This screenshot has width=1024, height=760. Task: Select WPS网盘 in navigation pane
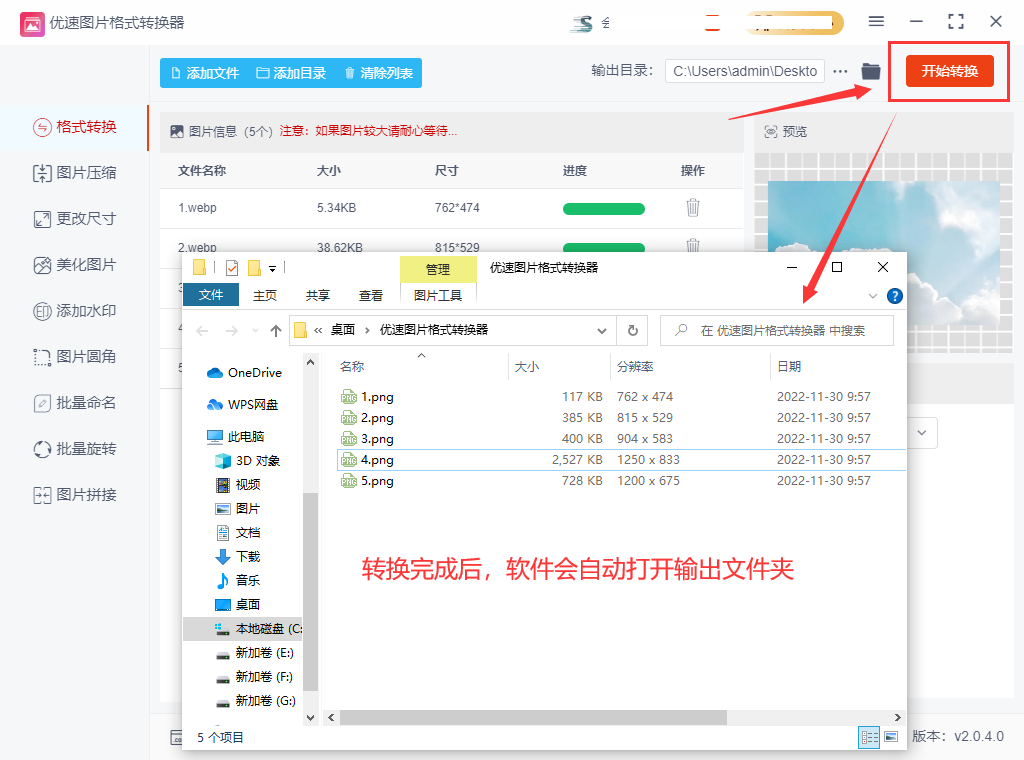click(242, 405)
